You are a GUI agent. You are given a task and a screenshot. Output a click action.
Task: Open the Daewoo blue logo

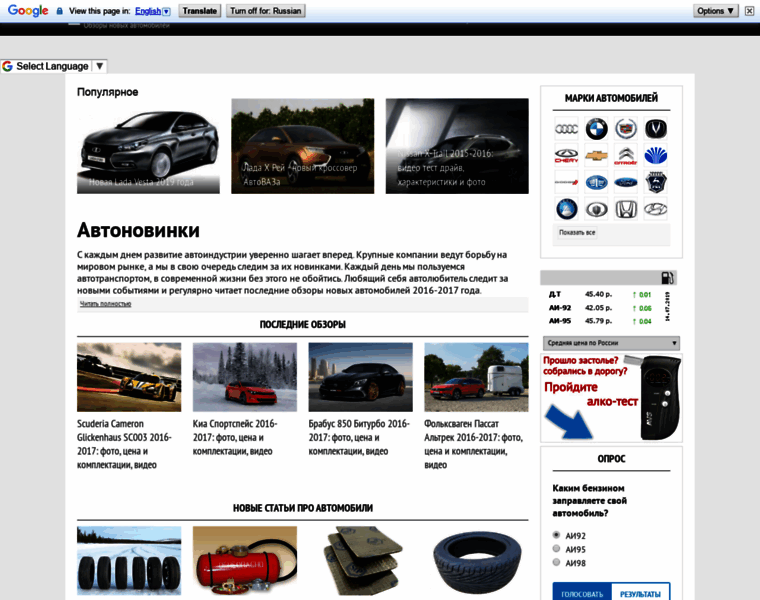[656, 156]
